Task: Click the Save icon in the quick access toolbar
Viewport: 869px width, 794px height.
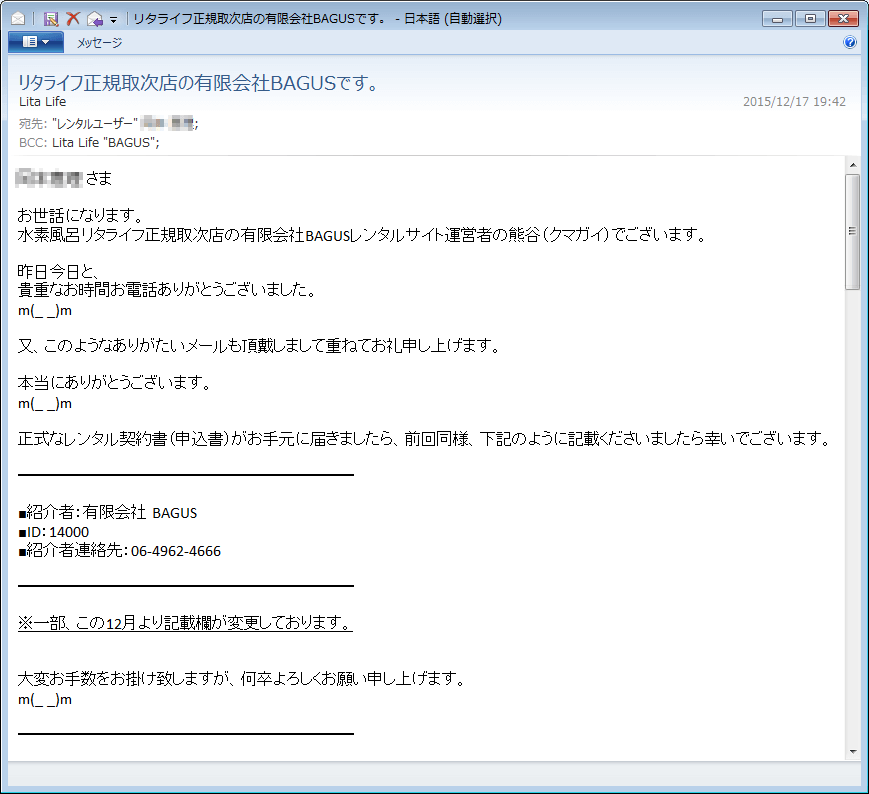Action: point(51,19)
